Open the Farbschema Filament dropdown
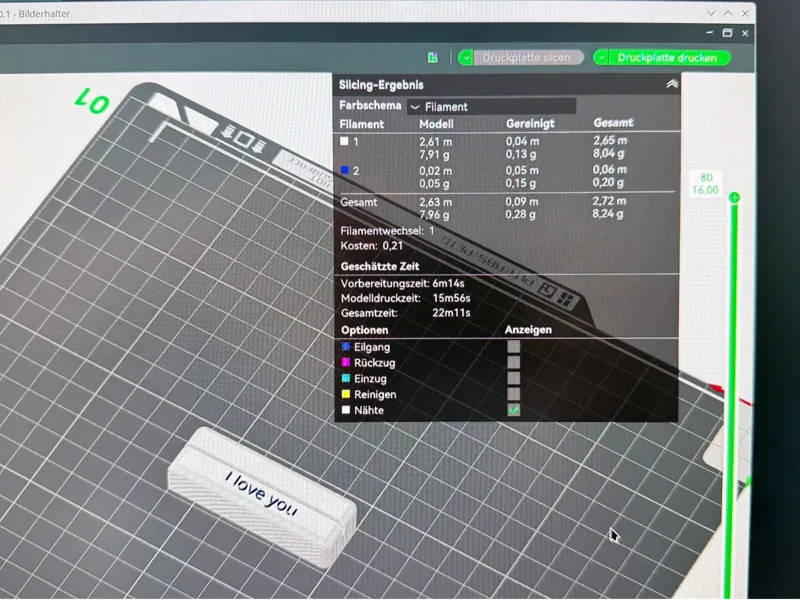The image size is (800, 600). click(x=491, y=107)
